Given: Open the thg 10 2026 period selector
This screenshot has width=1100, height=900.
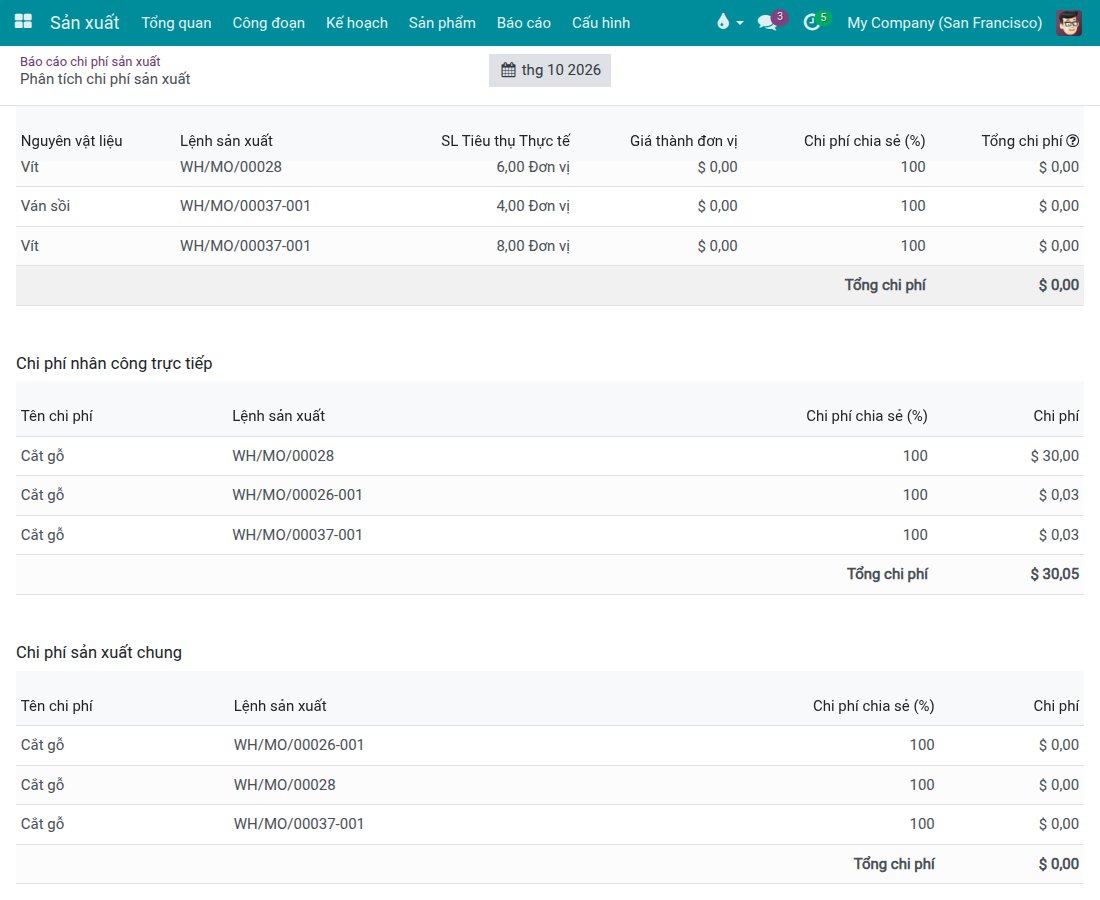Looking at the screenshot, I should point(550,70).
